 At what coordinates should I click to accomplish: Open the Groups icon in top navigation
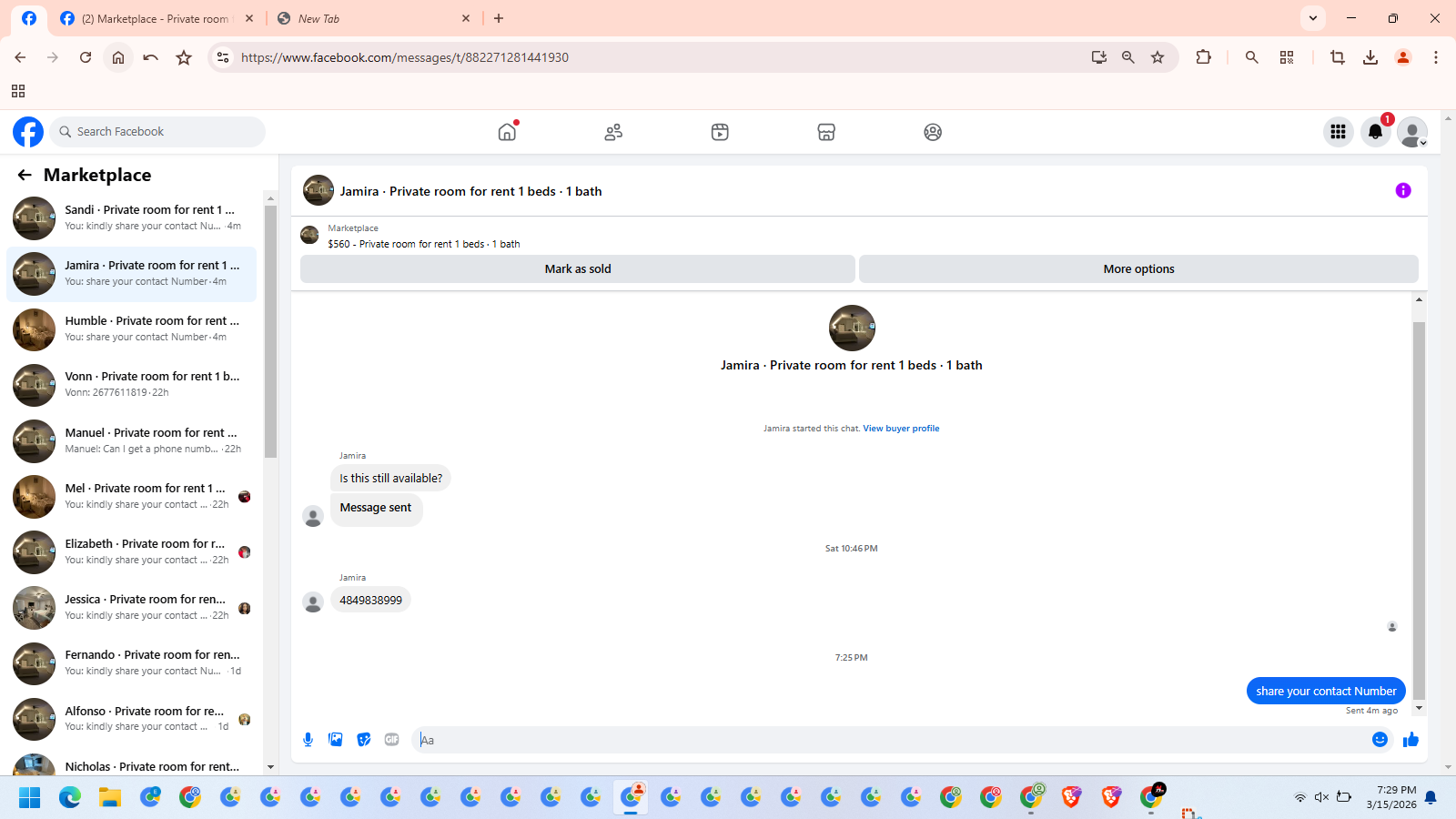click(x=933, y=132)
